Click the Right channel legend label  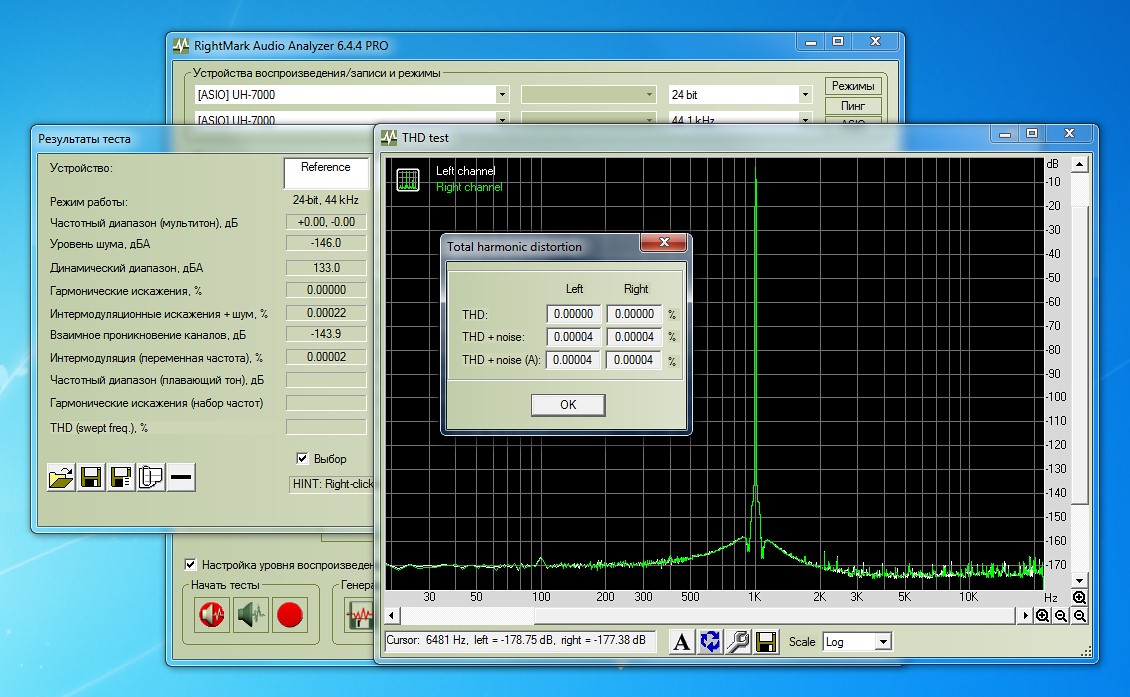[x=469, y=187]
